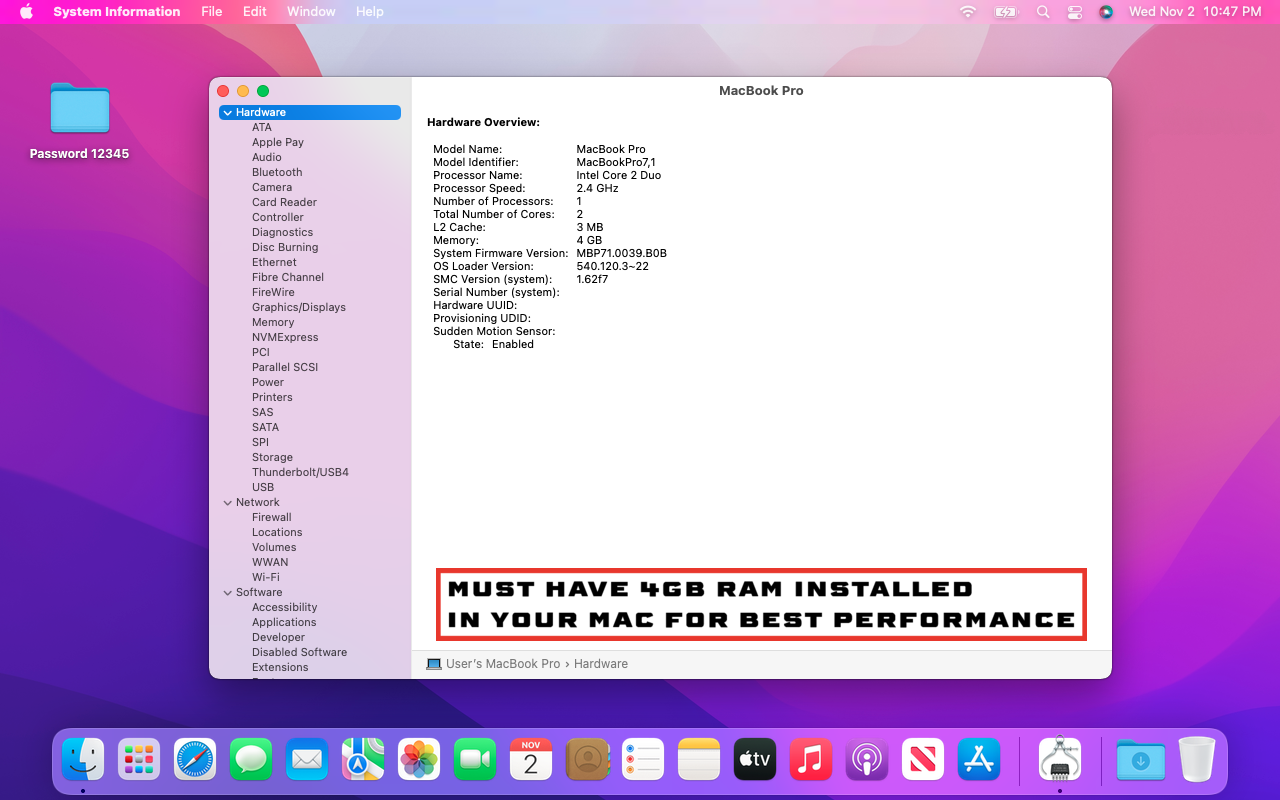The image size is (1280, 800).
Task: Open Messages app in Dock
Action: point(251,759)
